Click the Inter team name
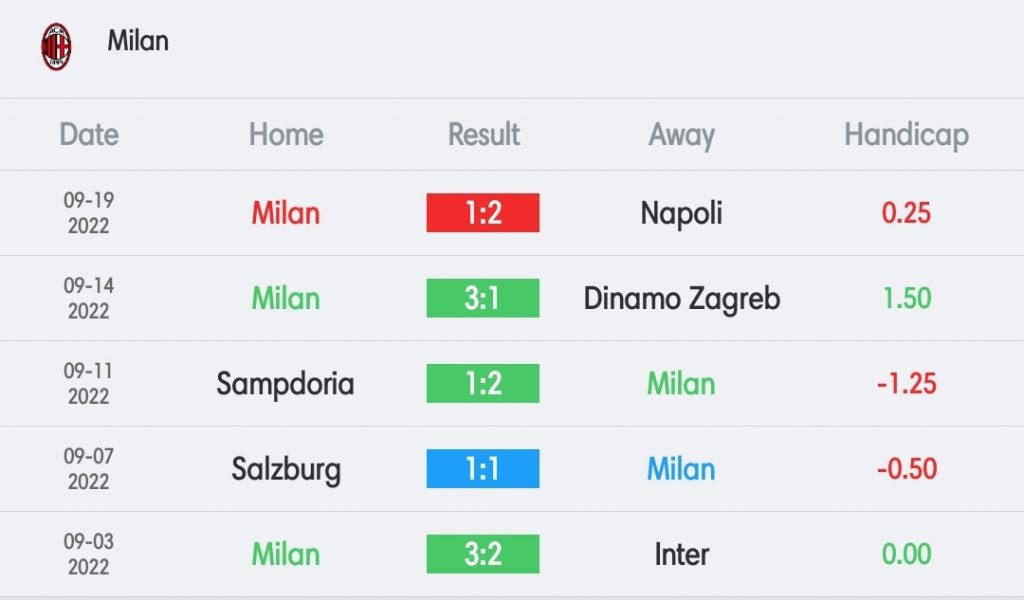This screenshot has height=600, width=1024. click(681, 554)
